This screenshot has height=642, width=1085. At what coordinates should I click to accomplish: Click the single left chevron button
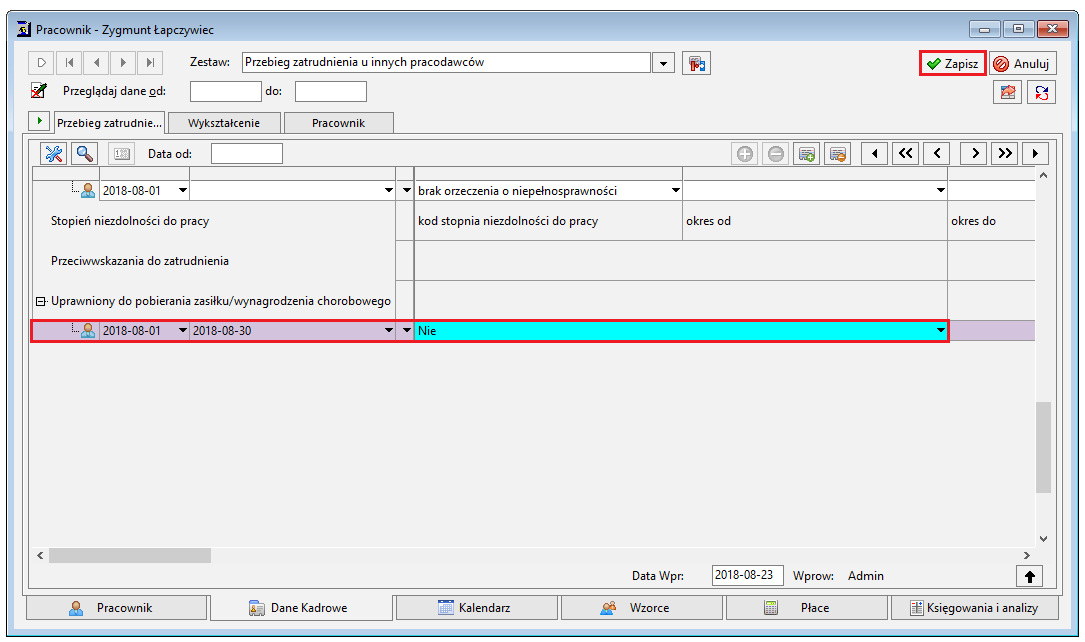[937, 154]
